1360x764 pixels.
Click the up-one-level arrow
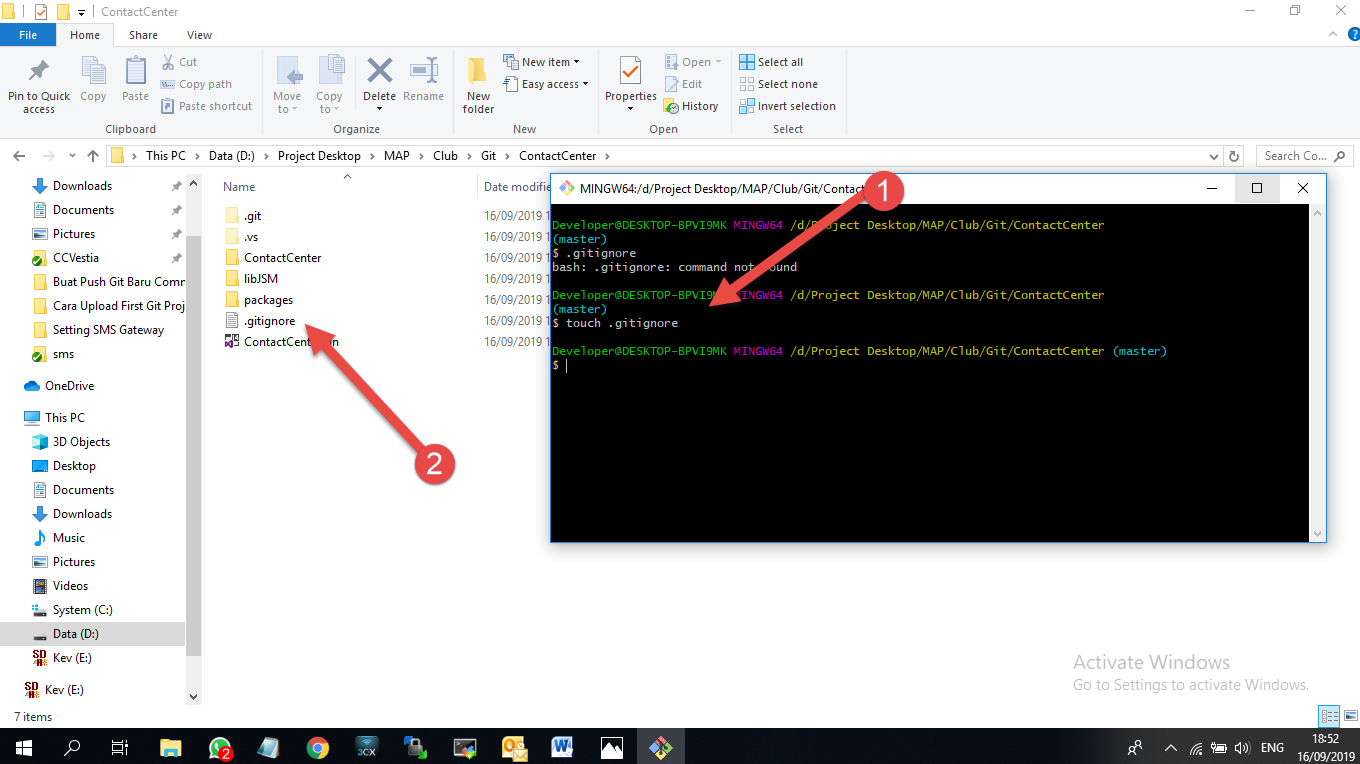[93, 156]
